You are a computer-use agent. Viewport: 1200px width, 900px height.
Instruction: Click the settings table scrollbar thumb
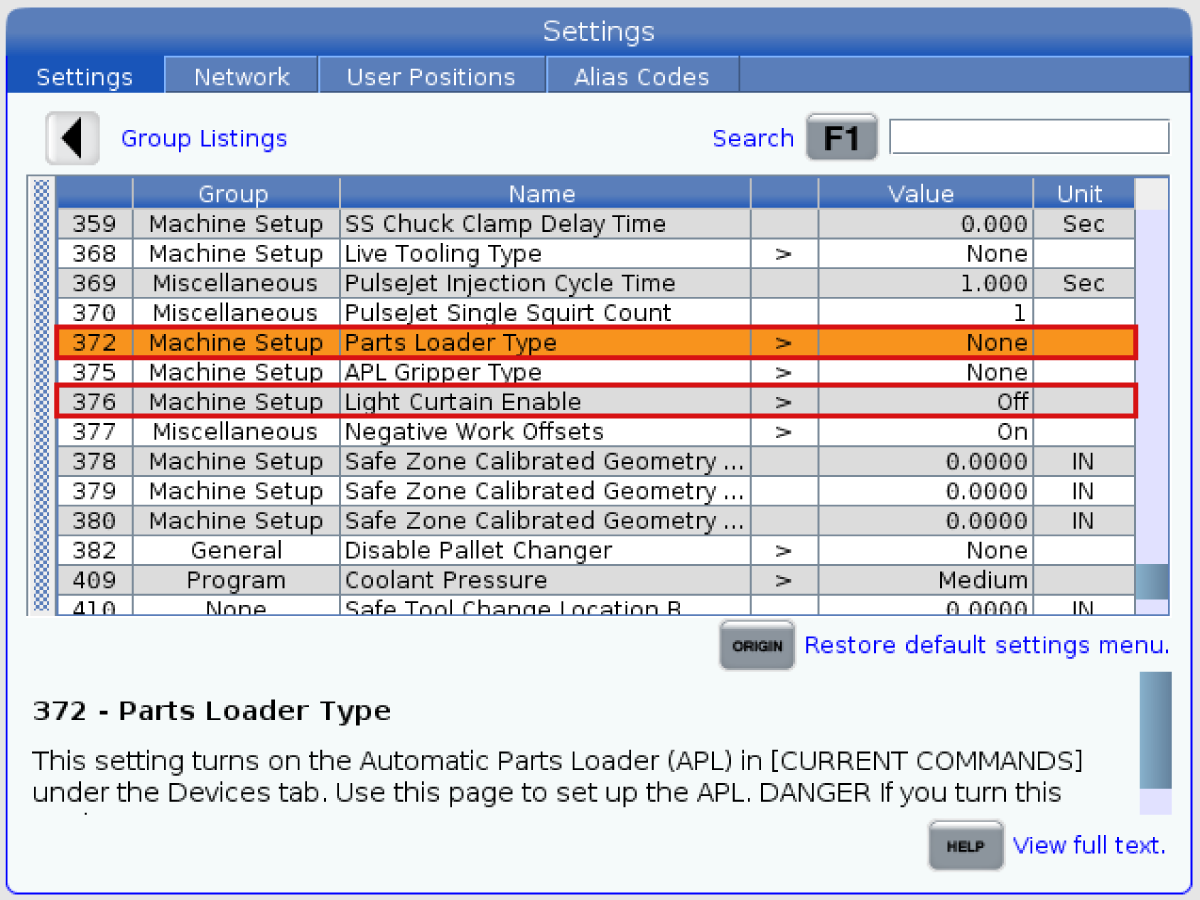click(1151, 581)
